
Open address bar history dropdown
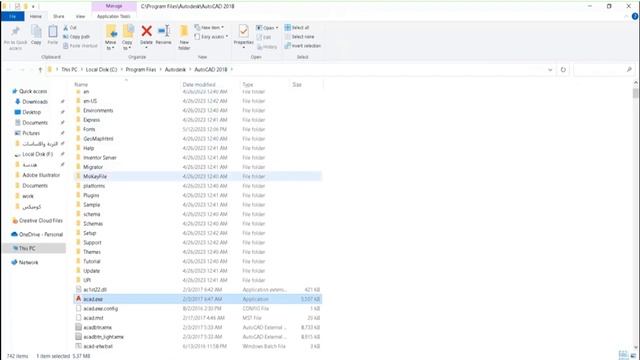pos(550,70)
